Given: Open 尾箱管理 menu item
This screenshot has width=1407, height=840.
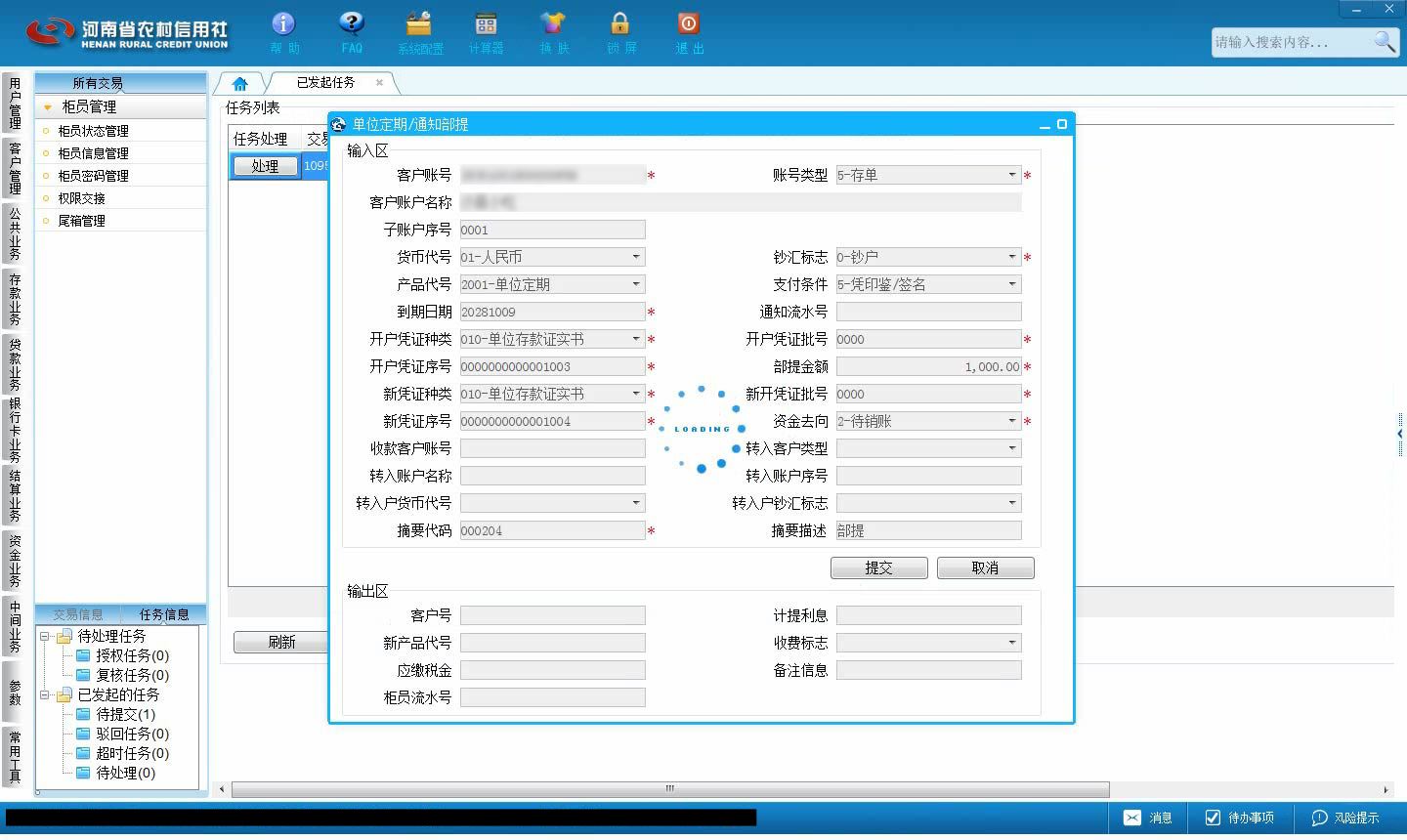Looking at the screenshot, I should [81, 221].
